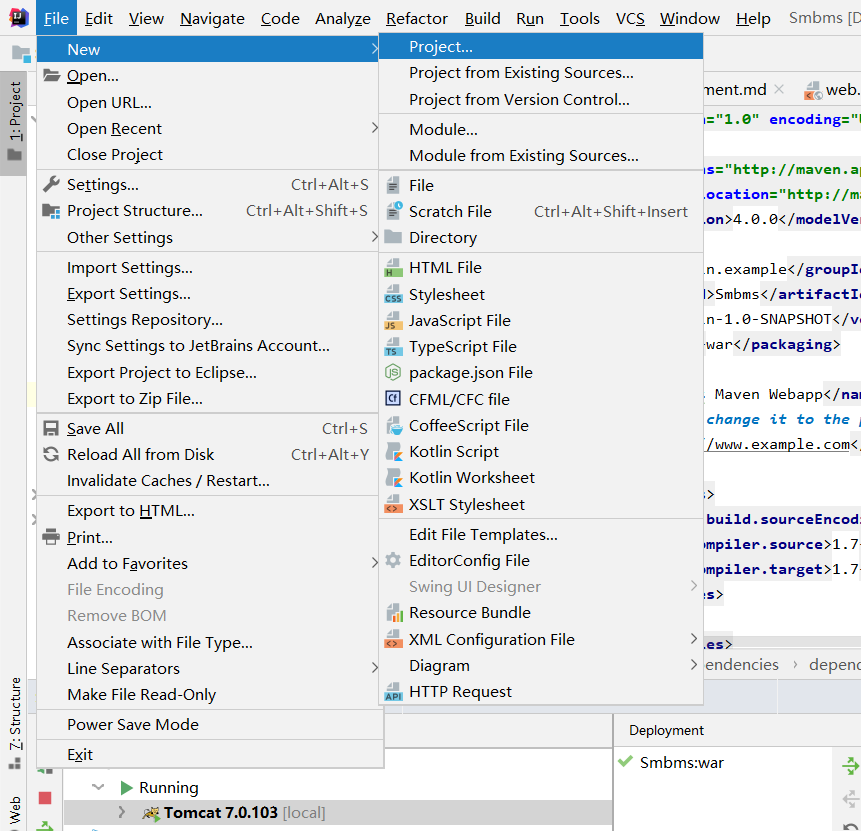
Task: Choose Associate with File Type...
Action: click(210, 642)
